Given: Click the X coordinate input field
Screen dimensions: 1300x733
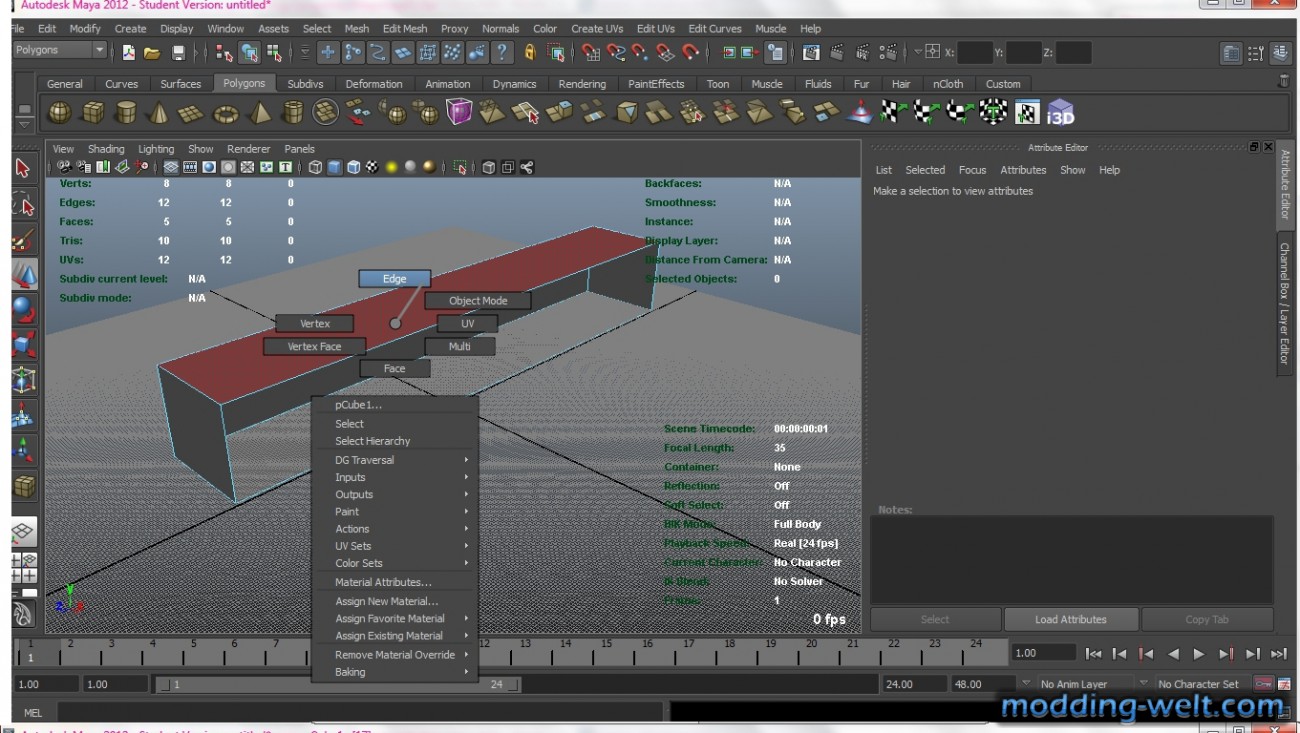Looking at the screenshot, I should click(975, 52).
